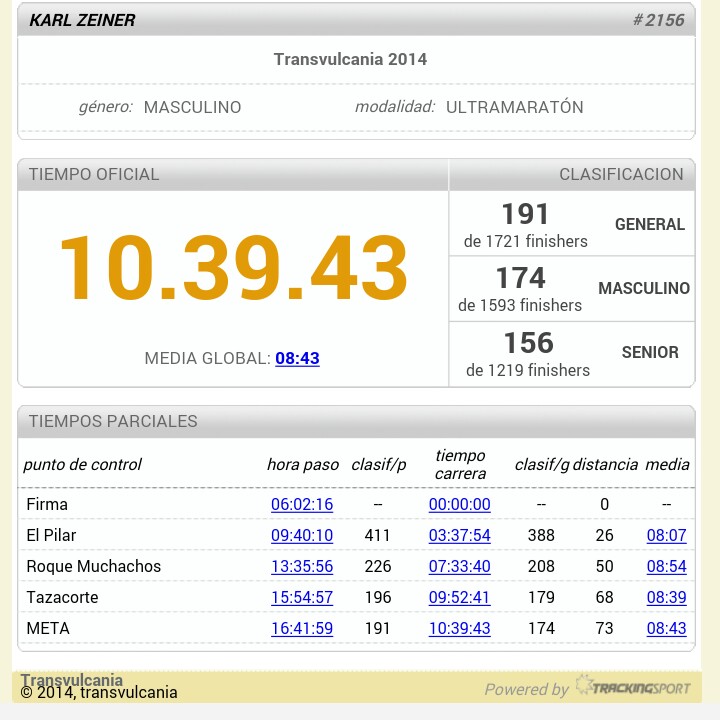
Task: Click Firma tiempo carrera 00:00:00
Action: (459, 505)
